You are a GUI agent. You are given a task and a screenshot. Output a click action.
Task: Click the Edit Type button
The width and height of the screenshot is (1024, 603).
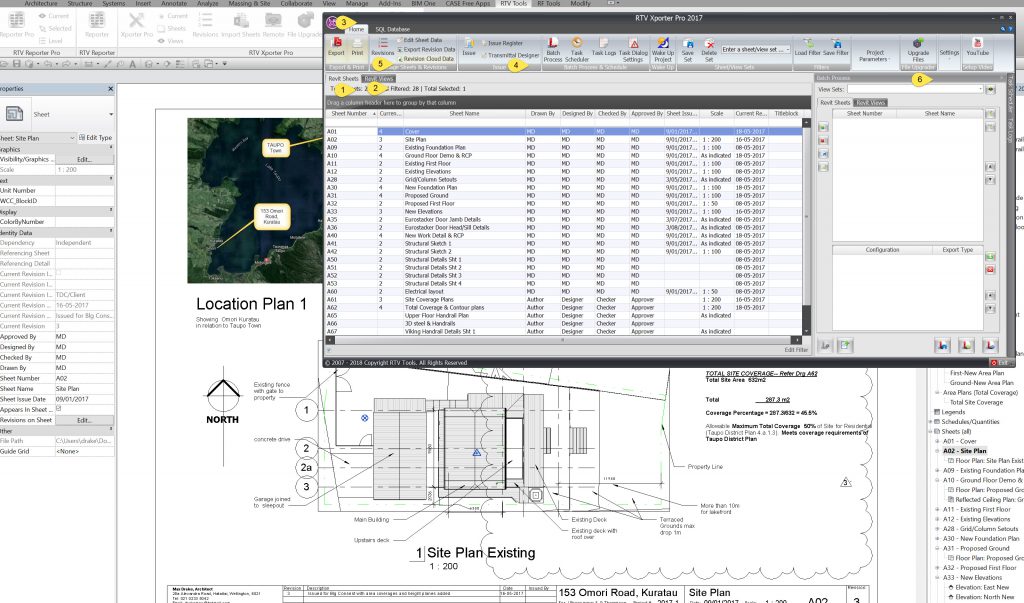(95, 137)
